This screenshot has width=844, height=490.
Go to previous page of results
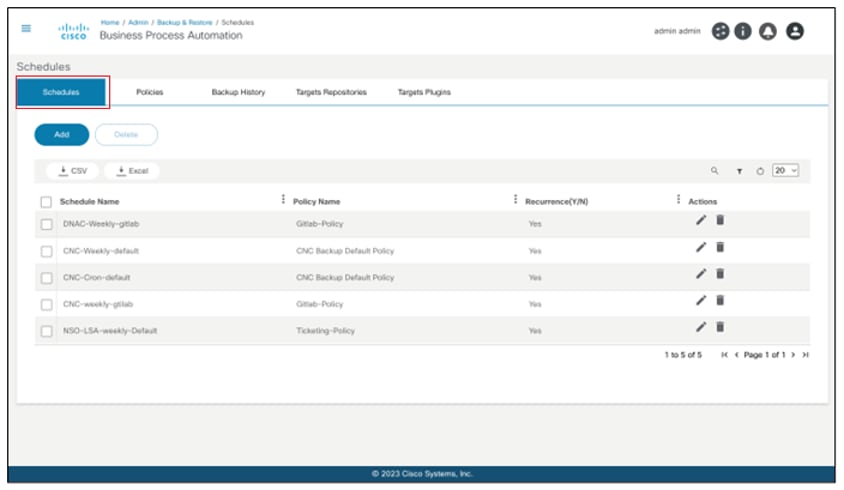(736, 354)
